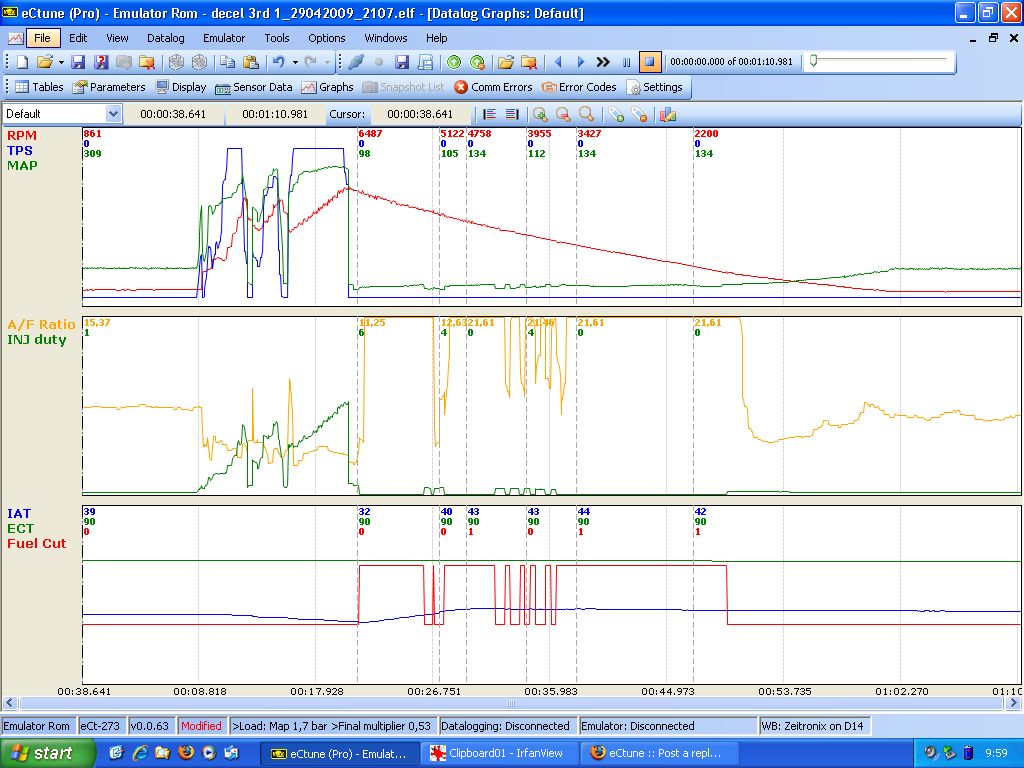Zoom in on the graph
Viewport: 1024px width, 768px height.
(x=540, y=115)
